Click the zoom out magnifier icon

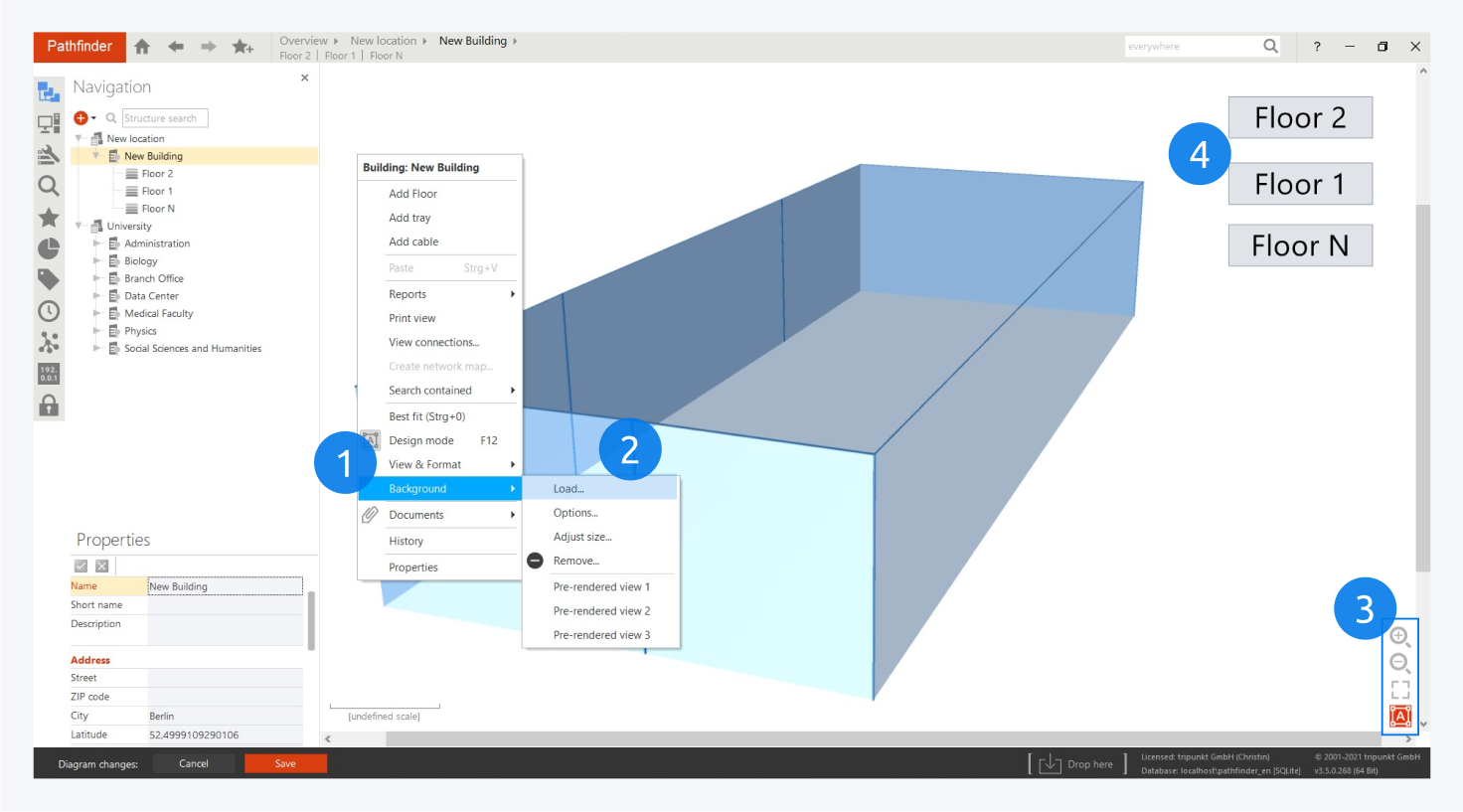click(1399, 663)
